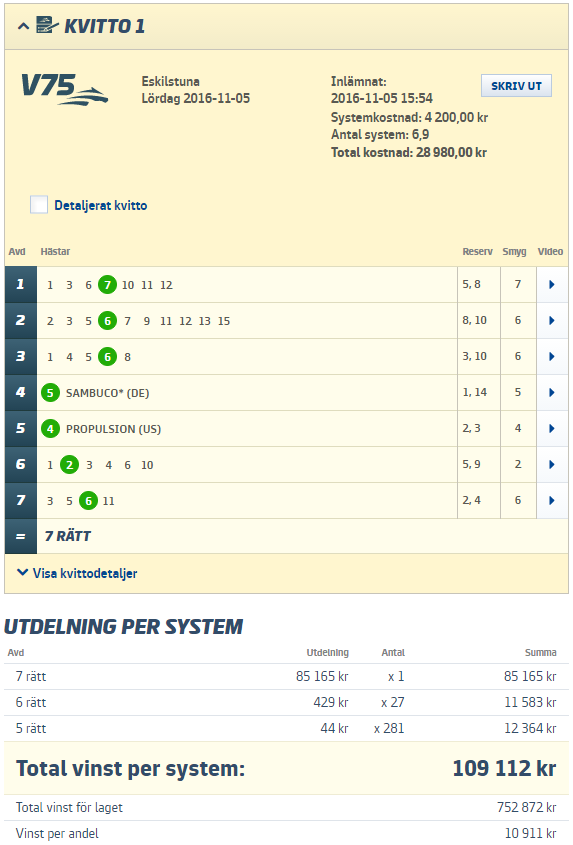Click the Propulsion (US) horse name

click(x=113, y=429)
